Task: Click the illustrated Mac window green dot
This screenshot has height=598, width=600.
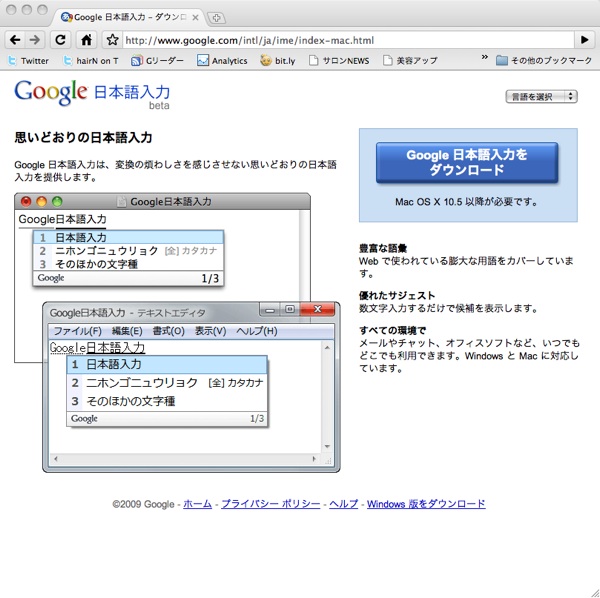Action: (x=57, y=202)
